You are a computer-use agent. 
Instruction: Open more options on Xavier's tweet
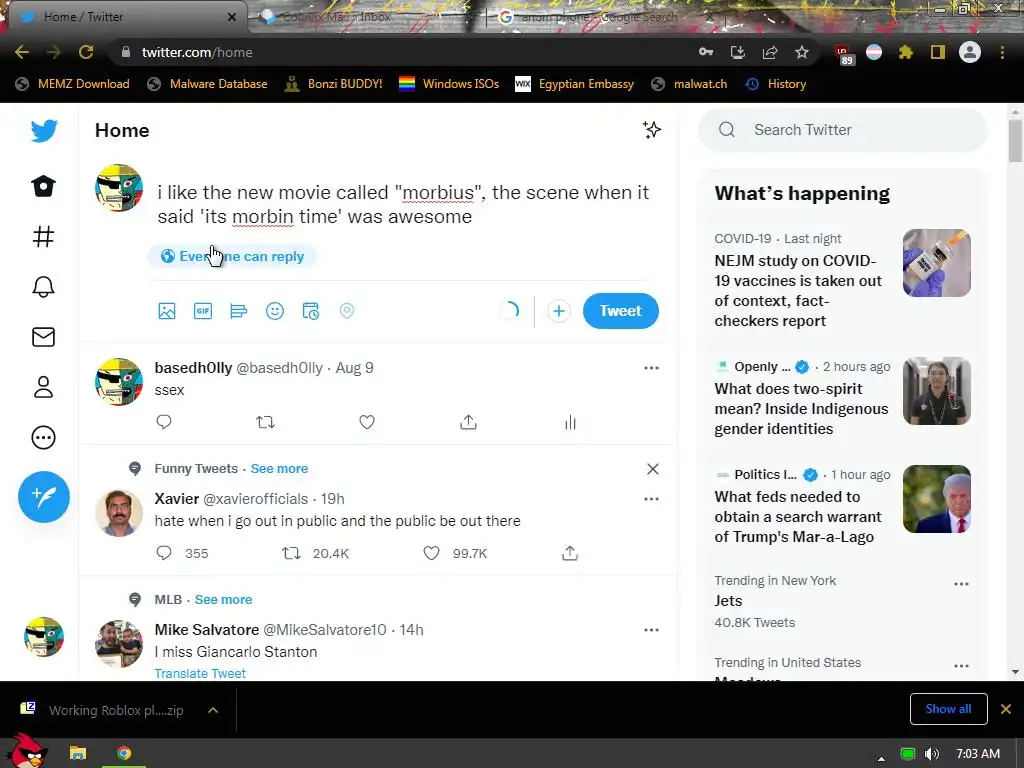point(651,499)
